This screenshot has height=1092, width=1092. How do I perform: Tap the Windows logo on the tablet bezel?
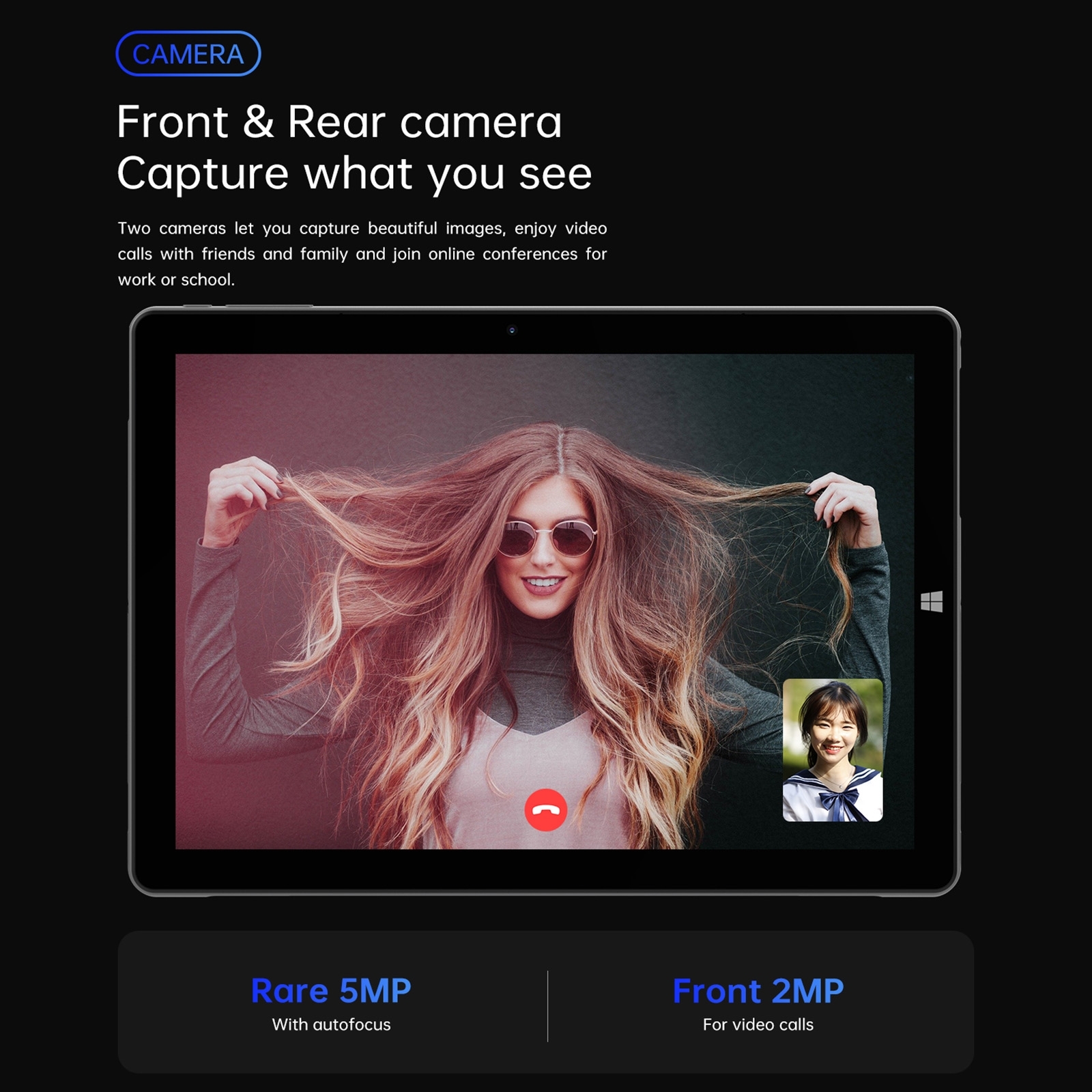click(x=932, y=601)
